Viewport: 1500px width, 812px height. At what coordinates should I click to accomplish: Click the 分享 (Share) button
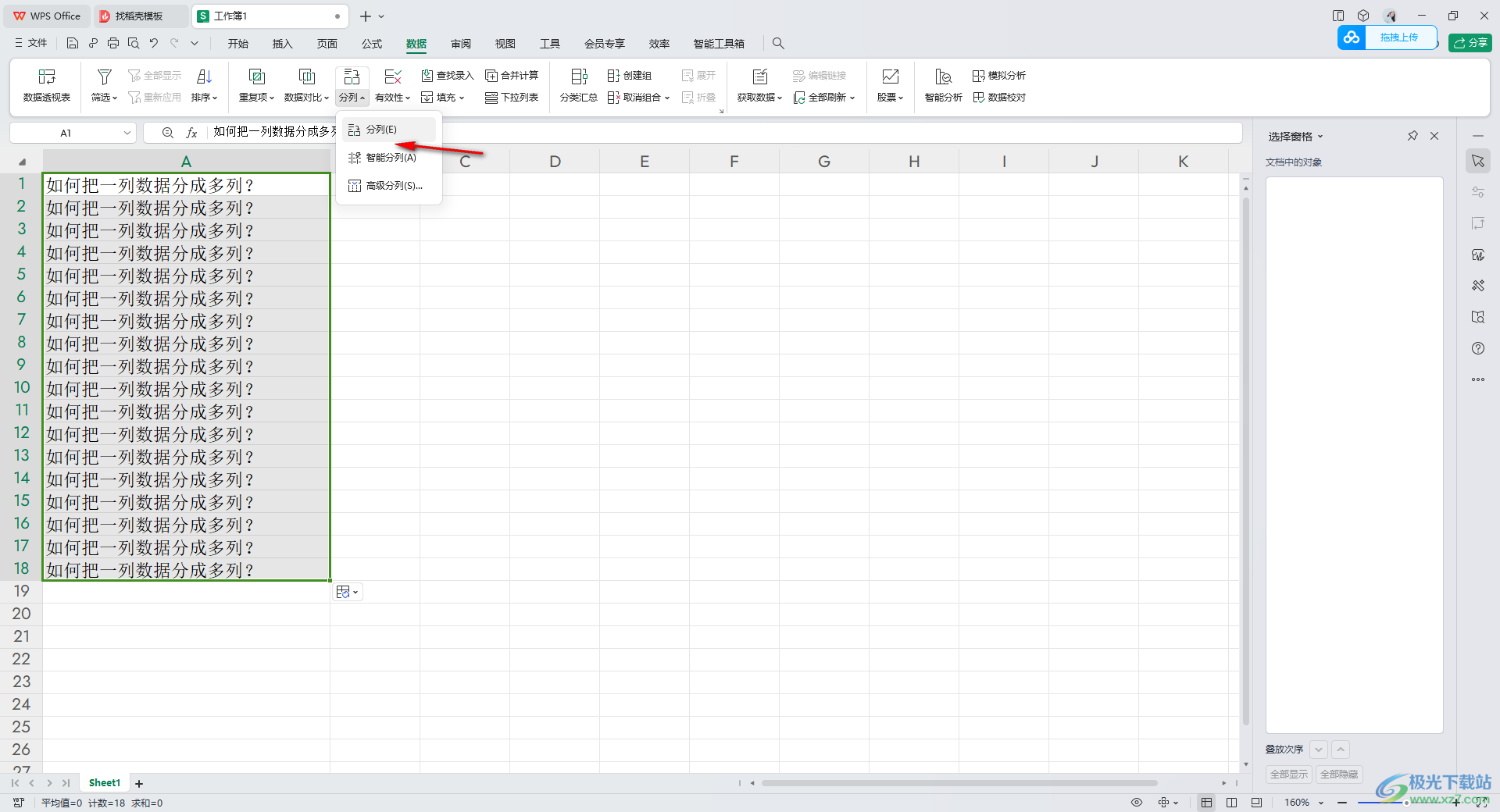(x=1470, y=43)
